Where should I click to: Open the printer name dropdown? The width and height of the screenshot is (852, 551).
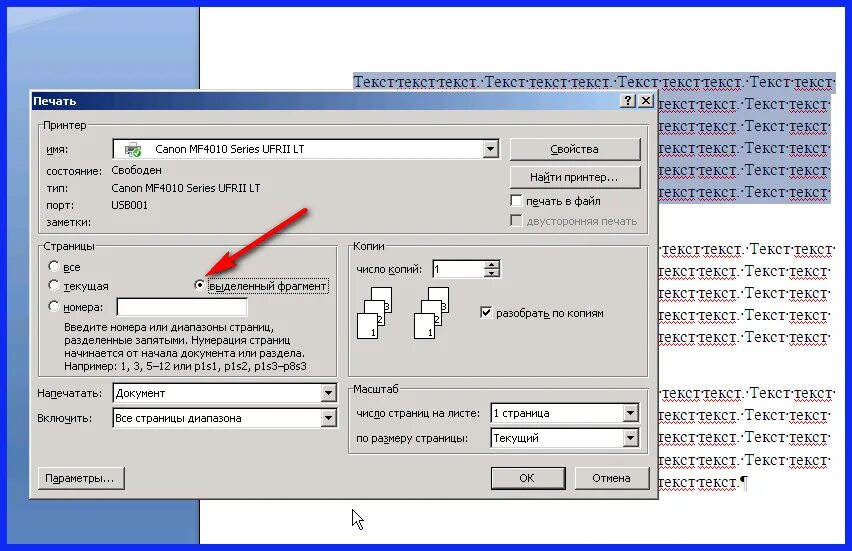point(490,149)
